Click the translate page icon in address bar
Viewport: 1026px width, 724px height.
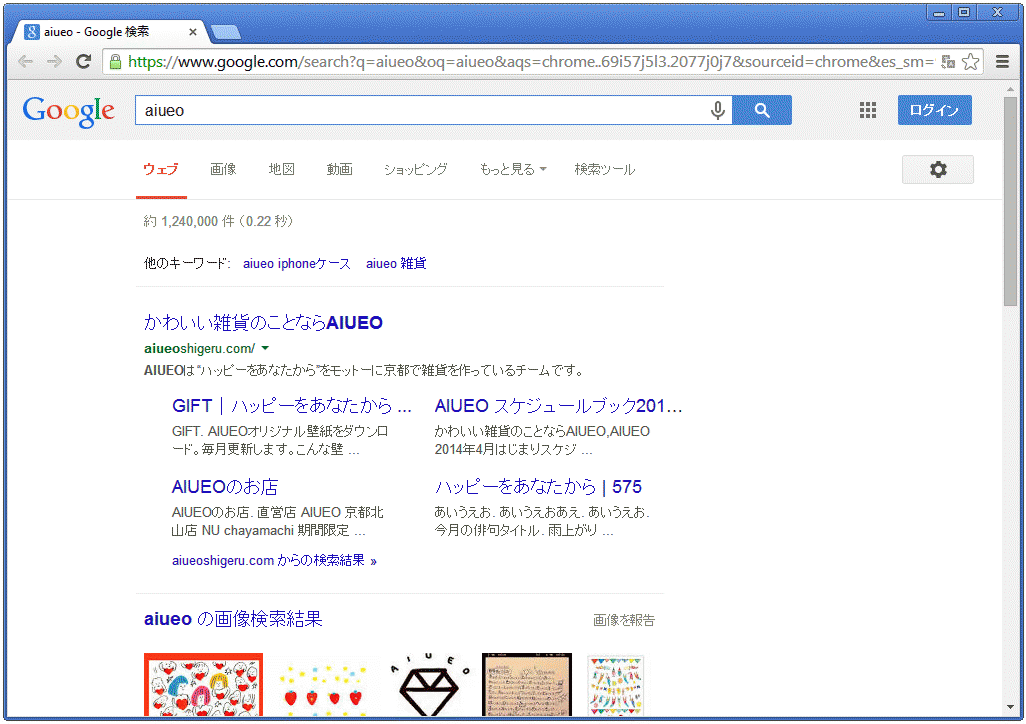[947, 62]
